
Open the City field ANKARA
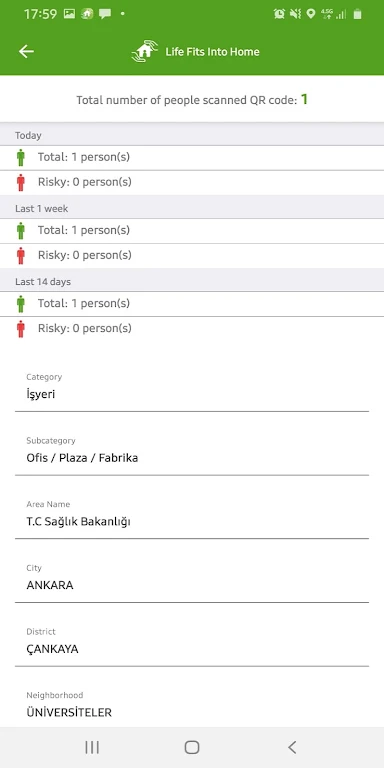click(x=192, y=578)
